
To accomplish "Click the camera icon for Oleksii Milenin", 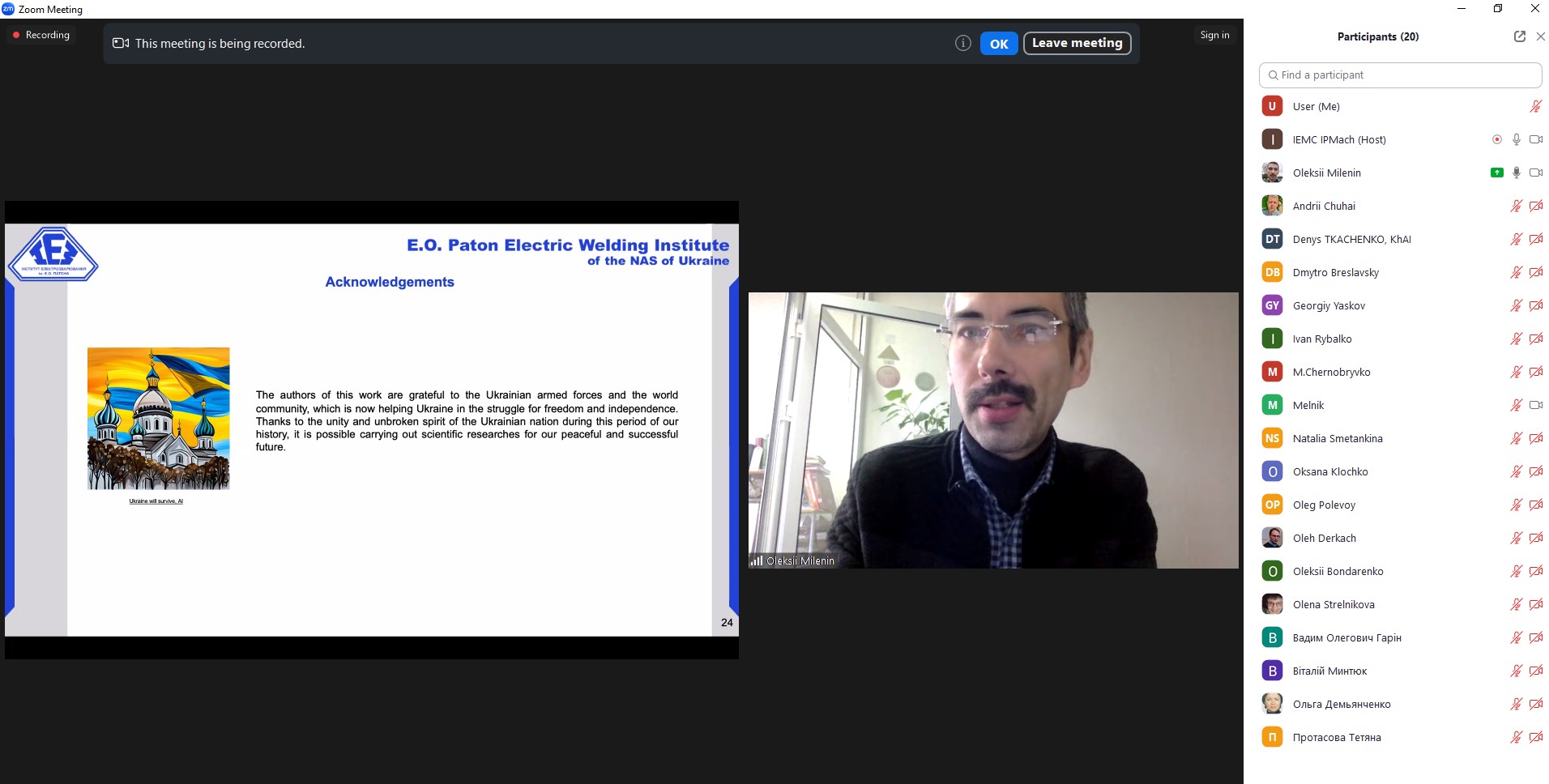I will 1535,173.
